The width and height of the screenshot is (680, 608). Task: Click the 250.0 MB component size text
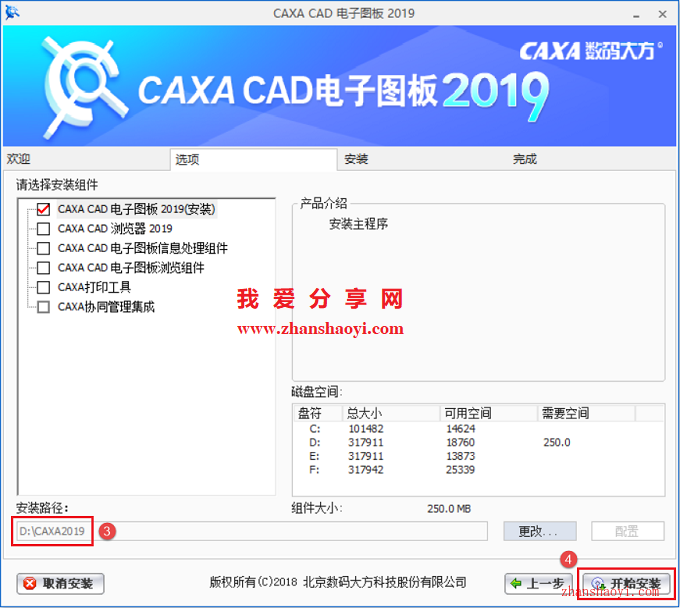449,509
